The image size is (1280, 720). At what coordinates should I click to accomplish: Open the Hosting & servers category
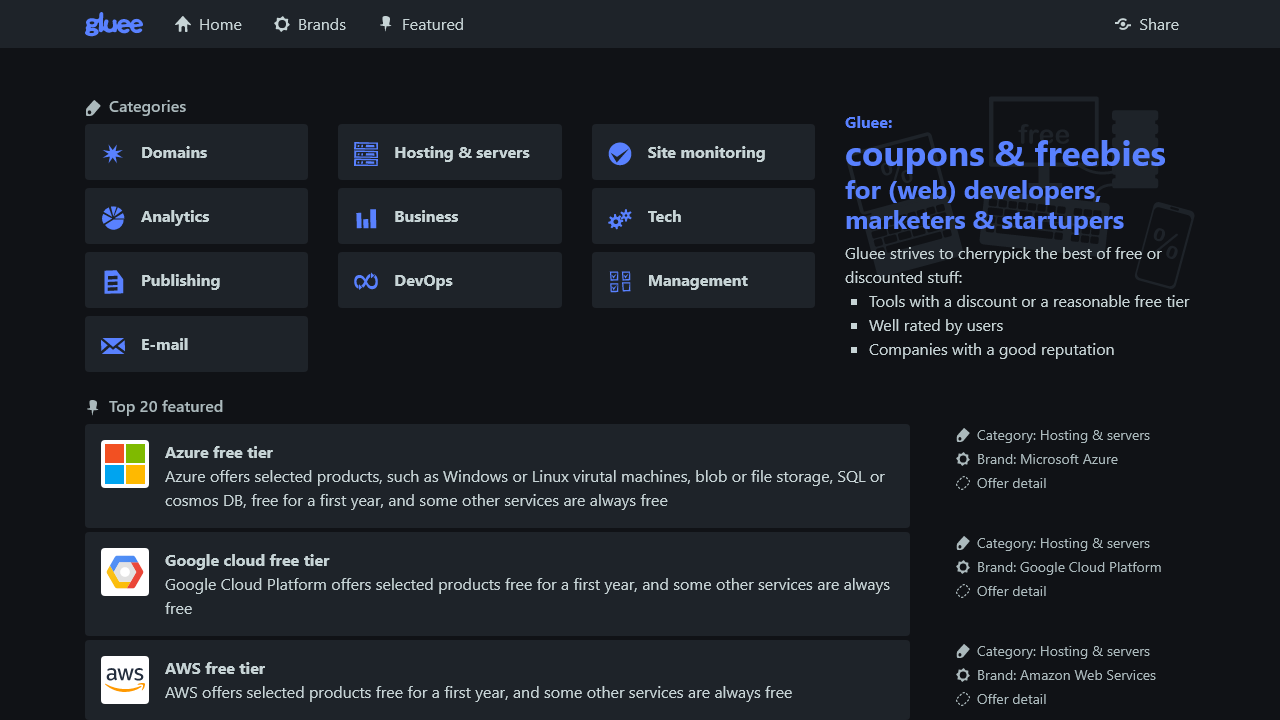coord(450,152)
